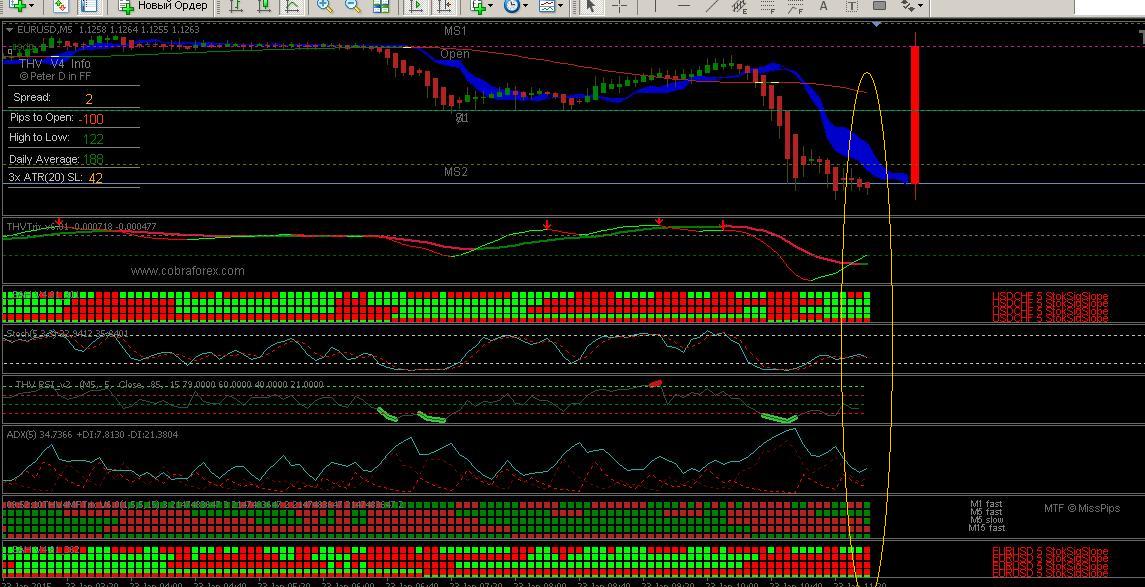Click the Новый Ордер button

click(164, 6)
